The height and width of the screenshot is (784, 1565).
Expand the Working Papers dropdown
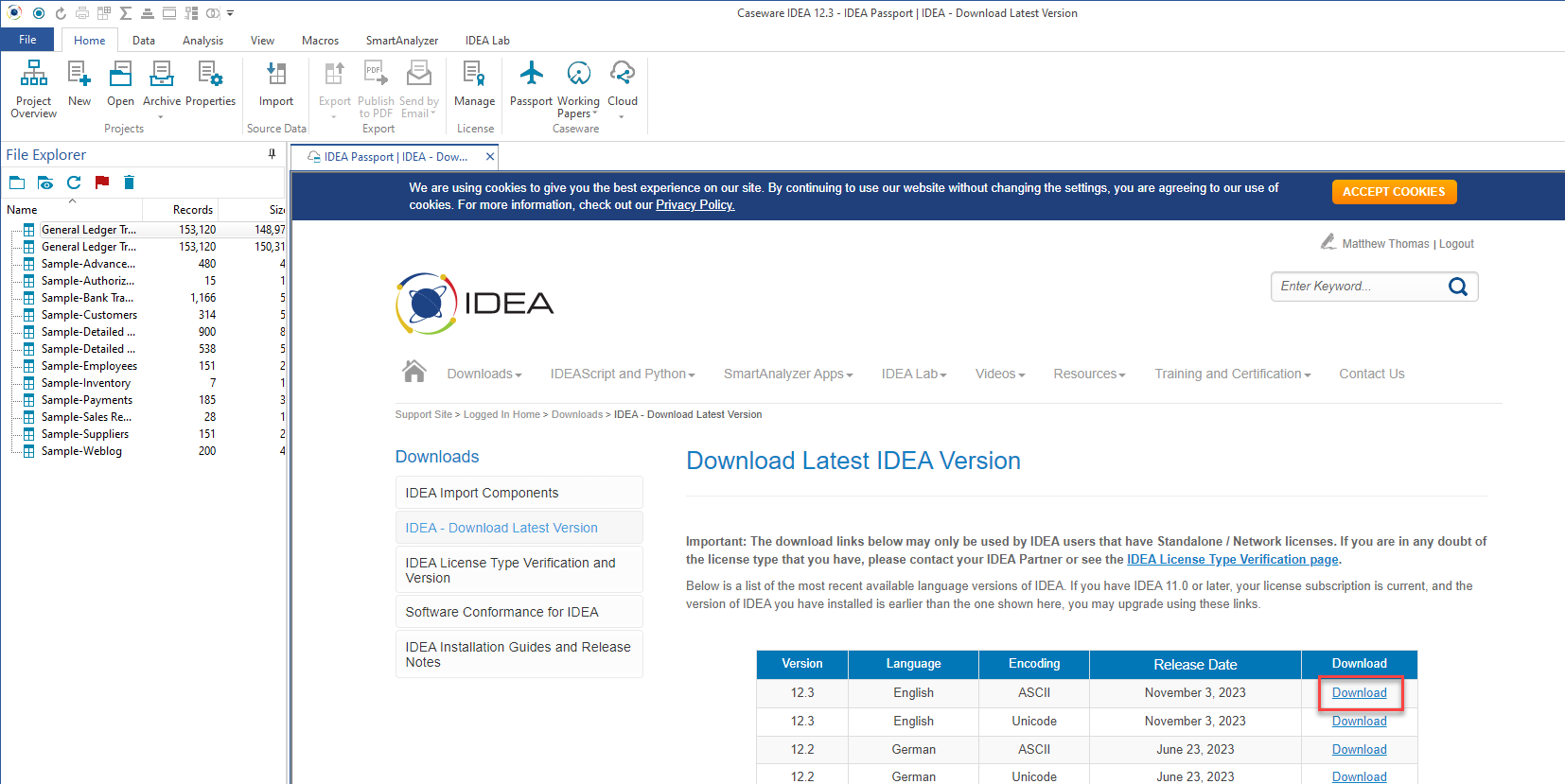point(595,113)
